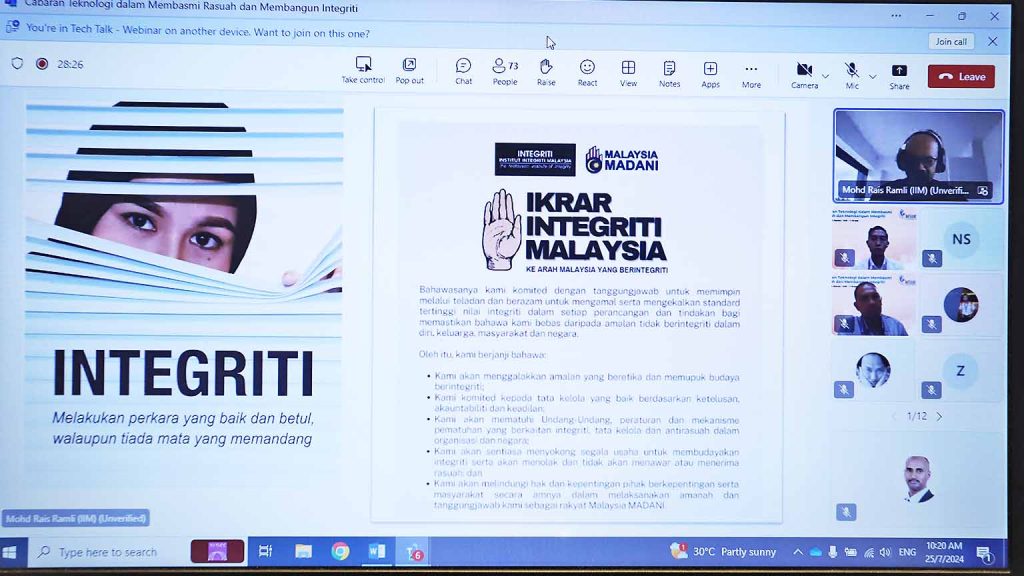The width and height of the screenshot is (1024, 576).
Task: Select Mohd Rais Ramli's video tile
Action: tap(918, 154)
